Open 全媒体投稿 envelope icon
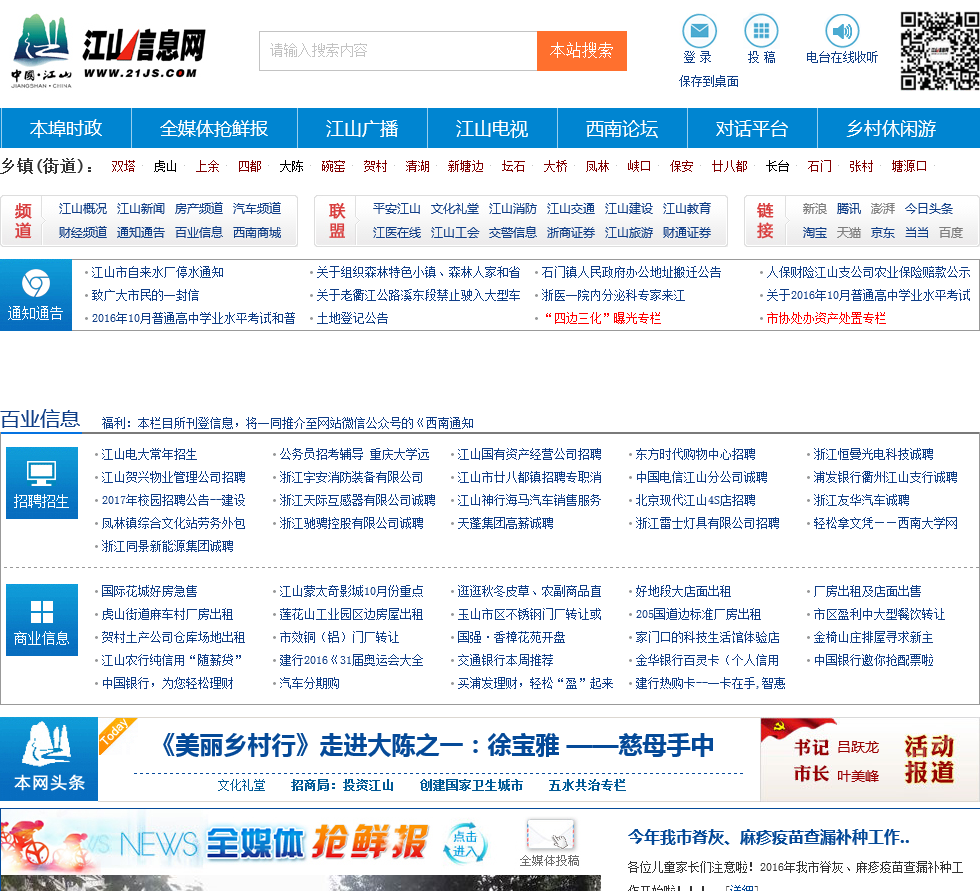Screen dimensions: 980x891 coord(550,835)
